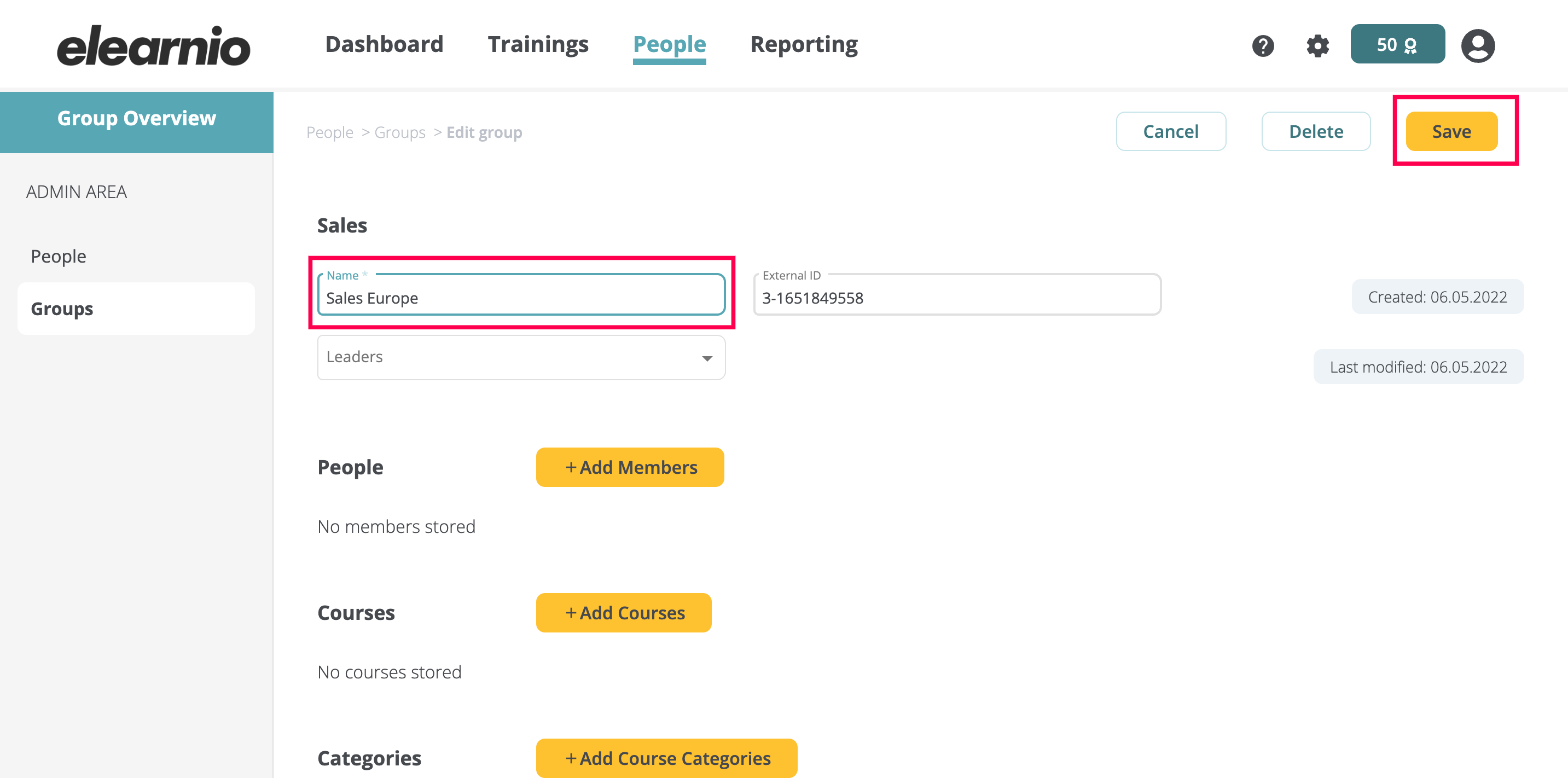Select the People tab in top navigation
Viewport: 1568px width, 778px height.
[669, 44]
